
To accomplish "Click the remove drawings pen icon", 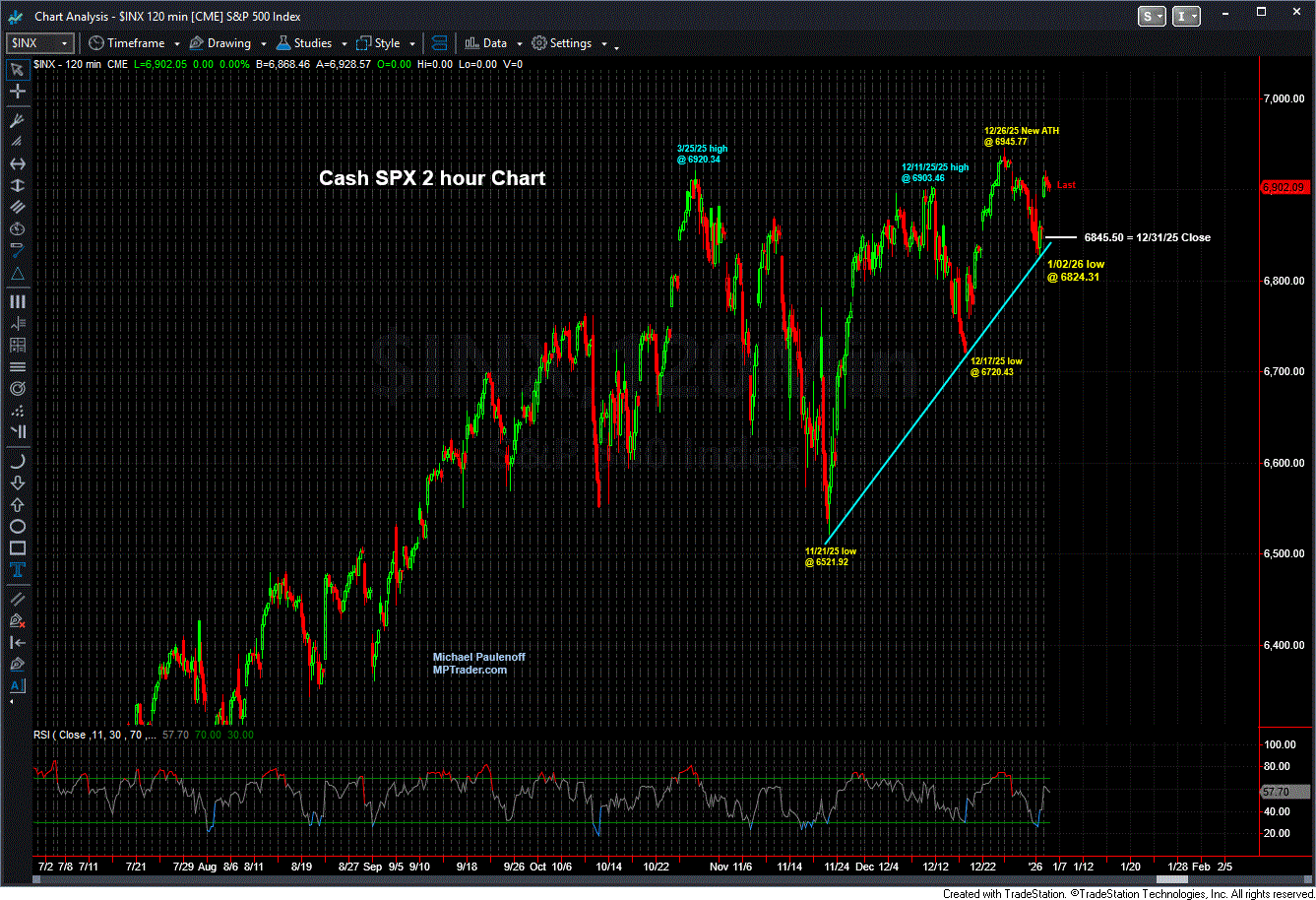I will click(x=17, y=620).
